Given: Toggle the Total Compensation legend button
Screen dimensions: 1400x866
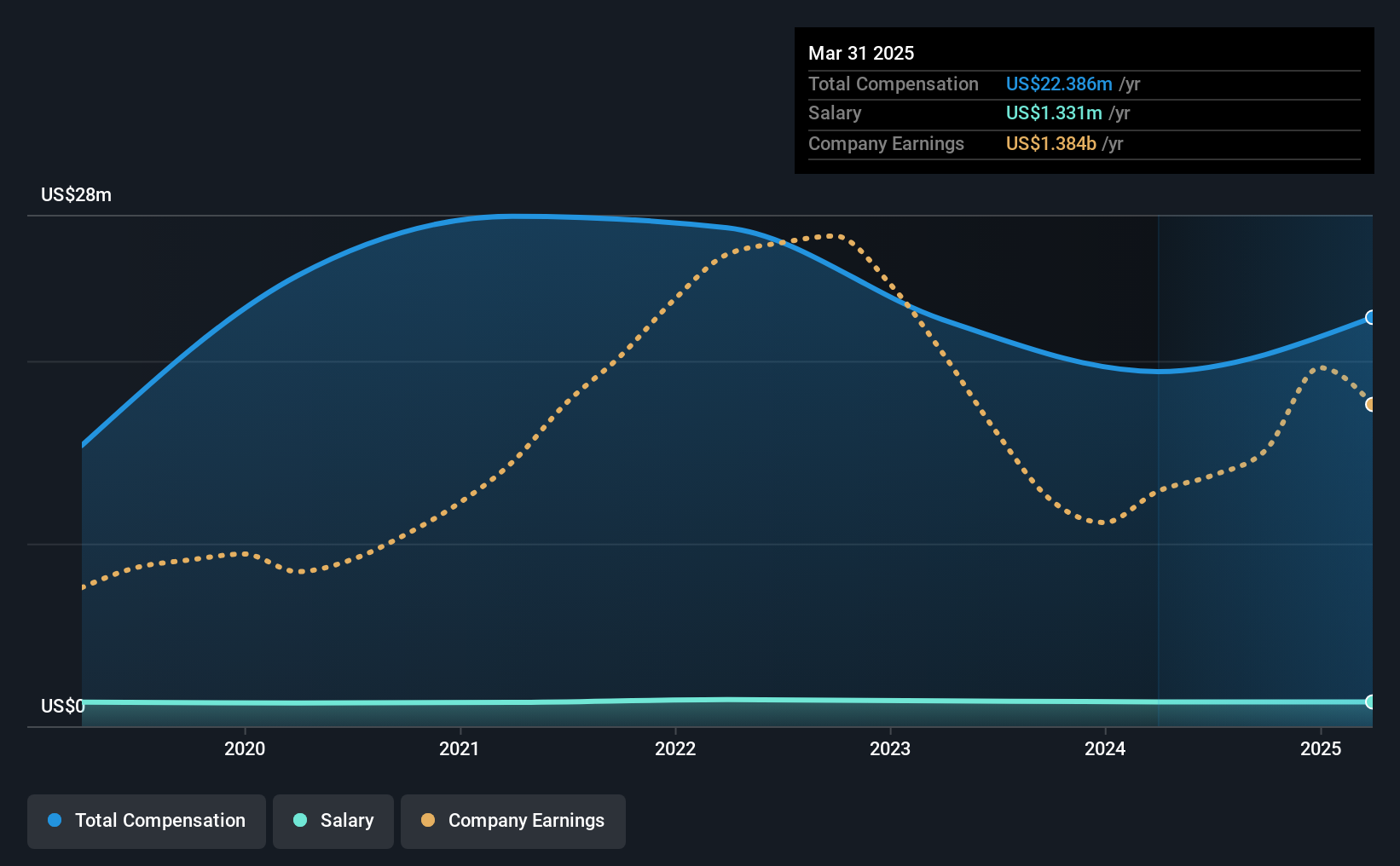Looking at the screenshot, I should point(147,821).
